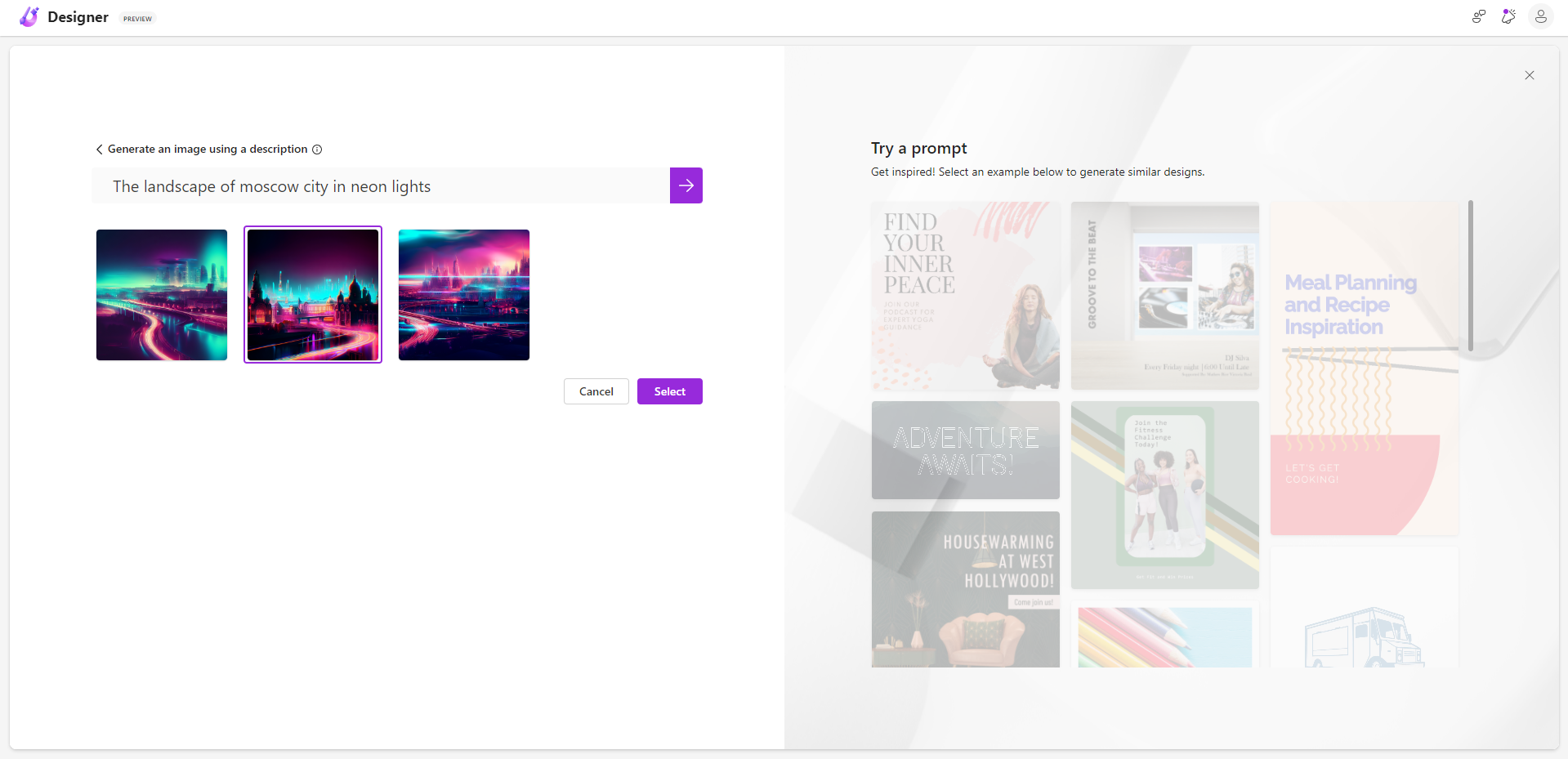Choose the Find Your Inner Peace example
This screenshot has width=1568, height=759.
pyautogui.click(x=966, y=296)
